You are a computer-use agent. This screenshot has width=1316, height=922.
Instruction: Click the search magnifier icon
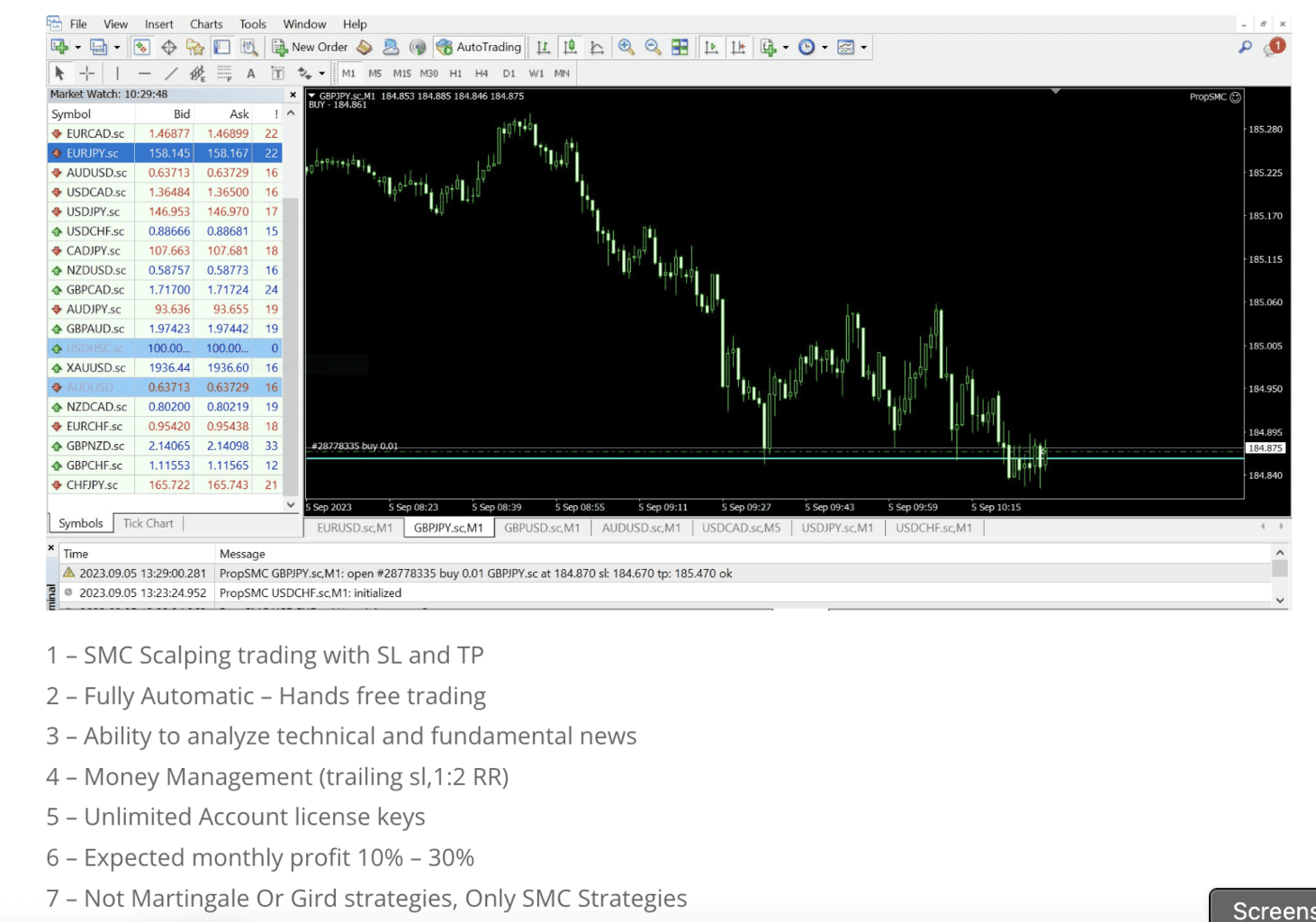[x=1245, y=47]
